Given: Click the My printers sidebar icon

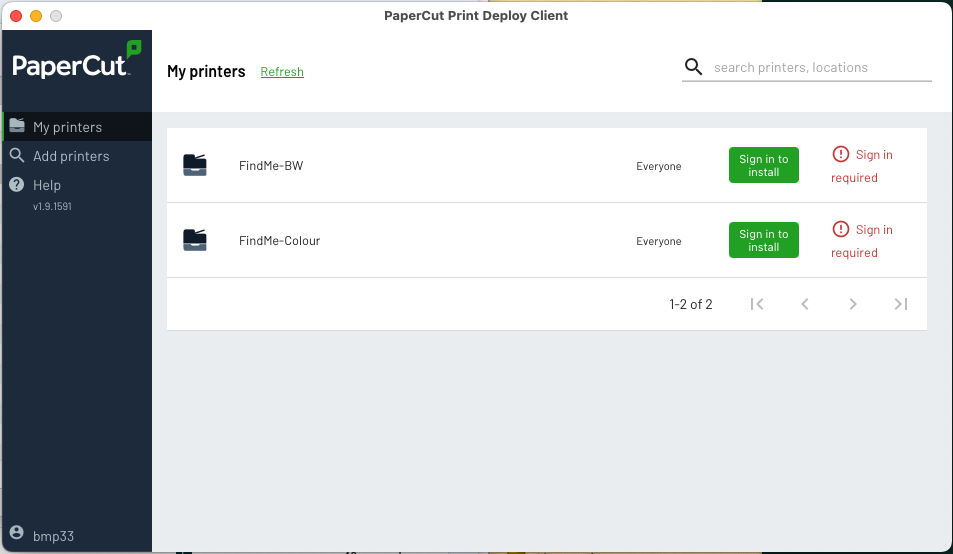Looking at the screenshot, I should click(17, 125).
